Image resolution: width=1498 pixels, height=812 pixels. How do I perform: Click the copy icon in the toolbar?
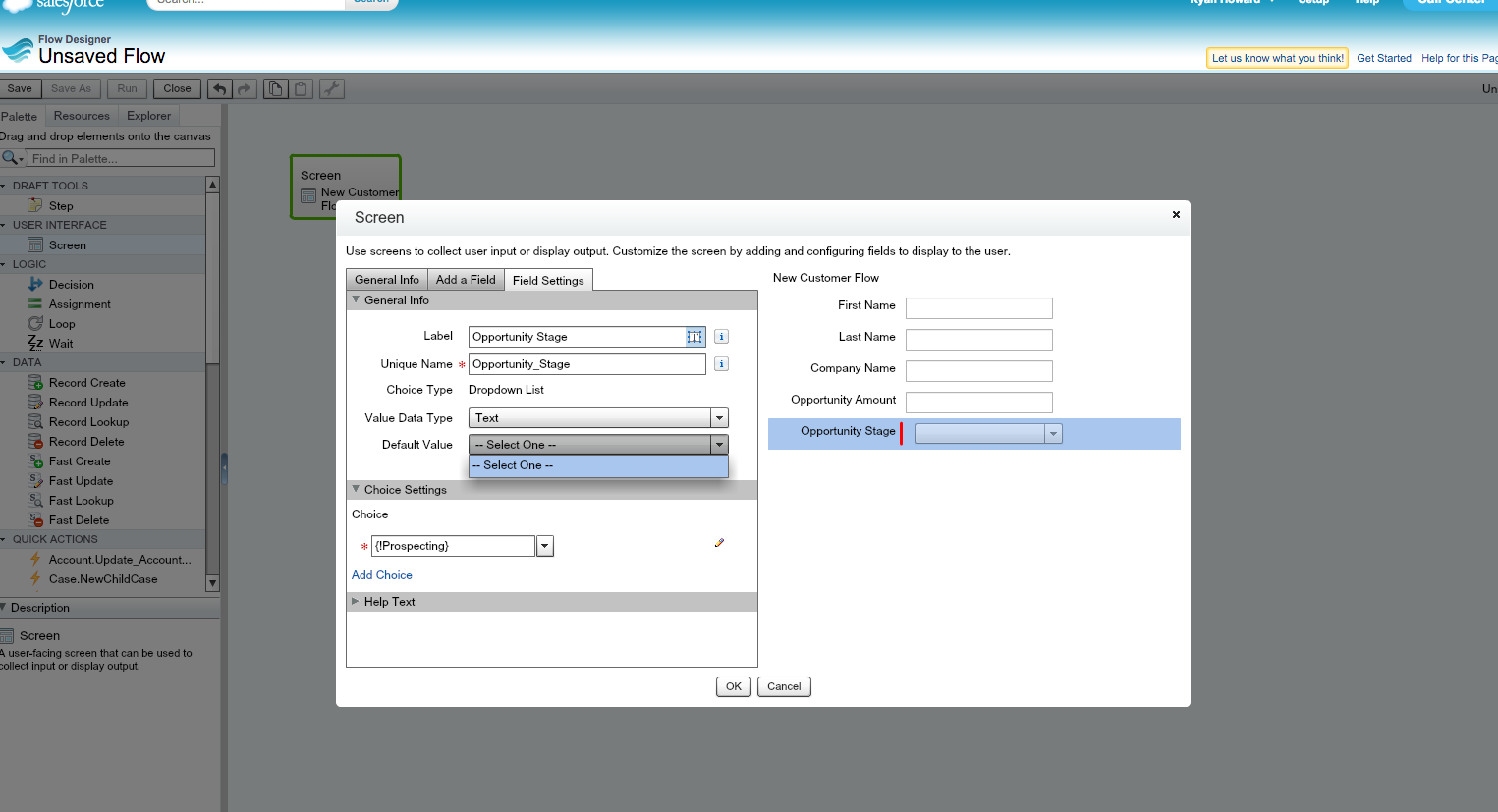(276, 89)
